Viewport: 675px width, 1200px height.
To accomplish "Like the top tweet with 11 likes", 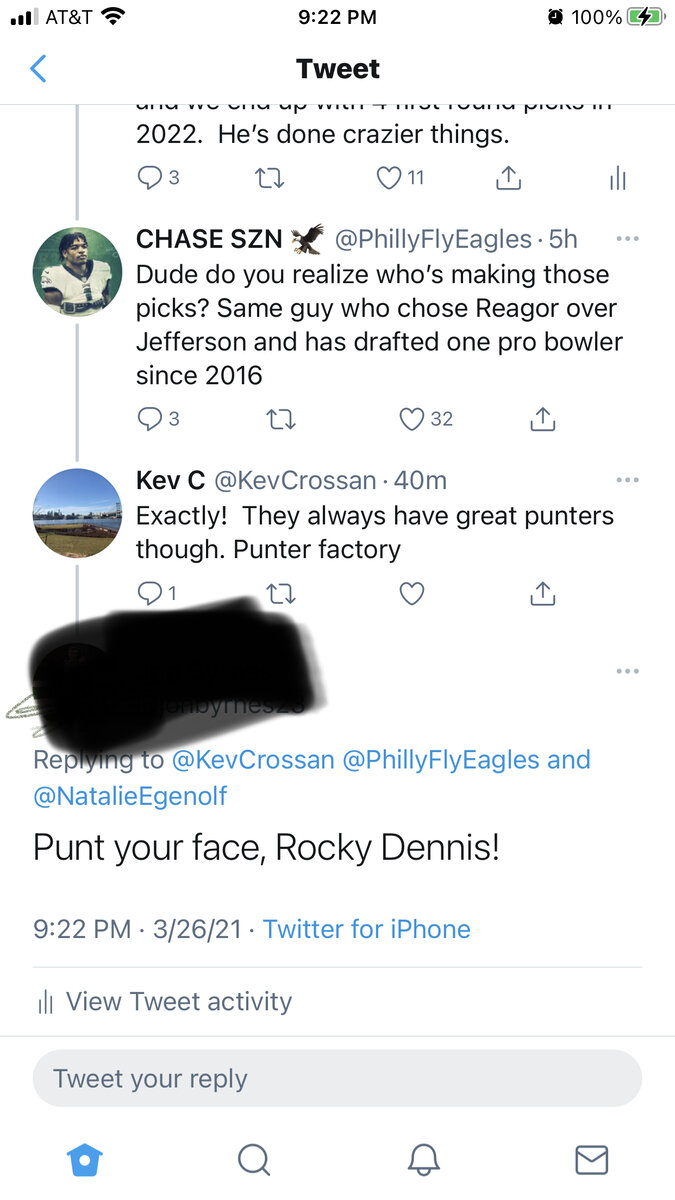I will coord(389,178).
